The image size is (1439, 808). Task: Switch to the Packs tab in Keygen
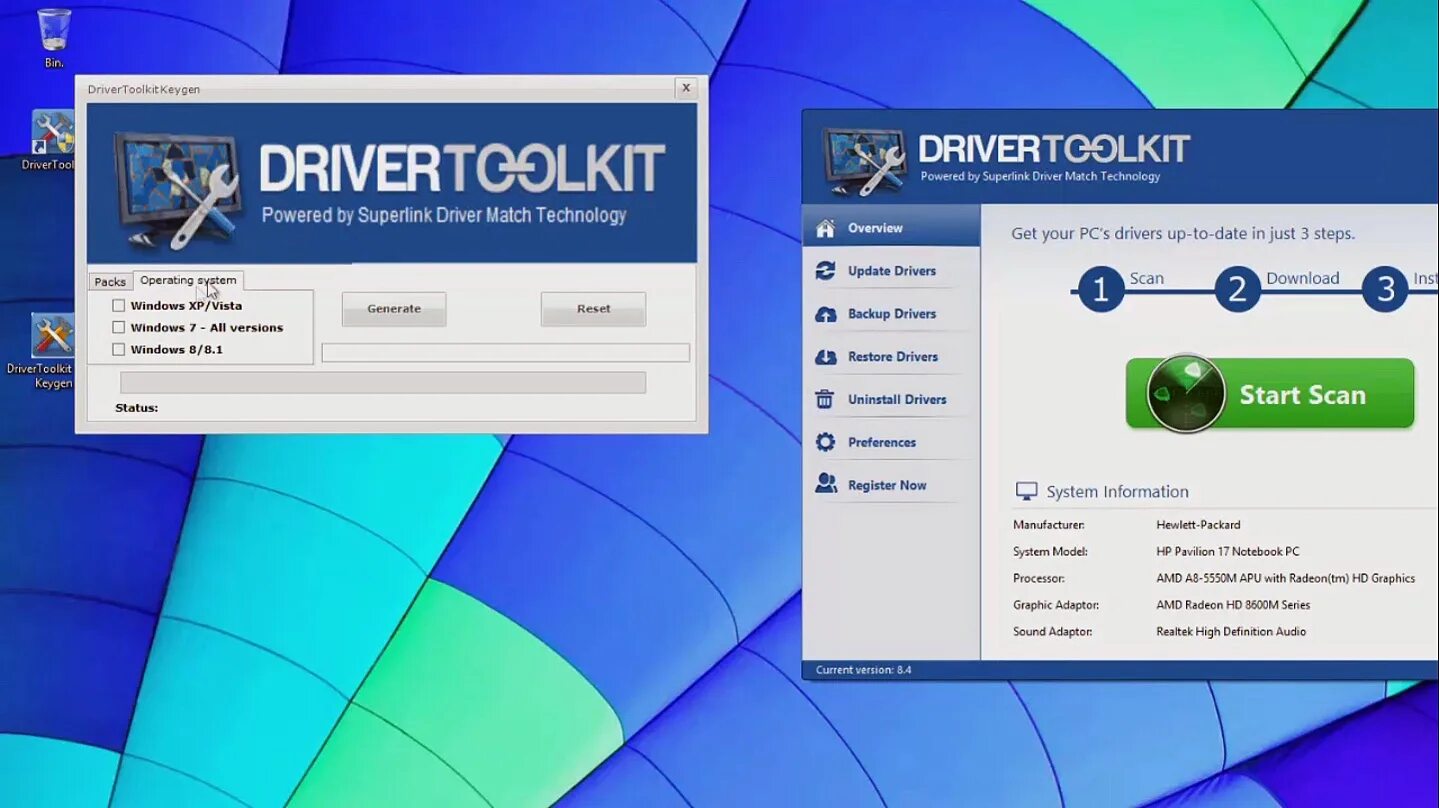click(x=110, y=282)
